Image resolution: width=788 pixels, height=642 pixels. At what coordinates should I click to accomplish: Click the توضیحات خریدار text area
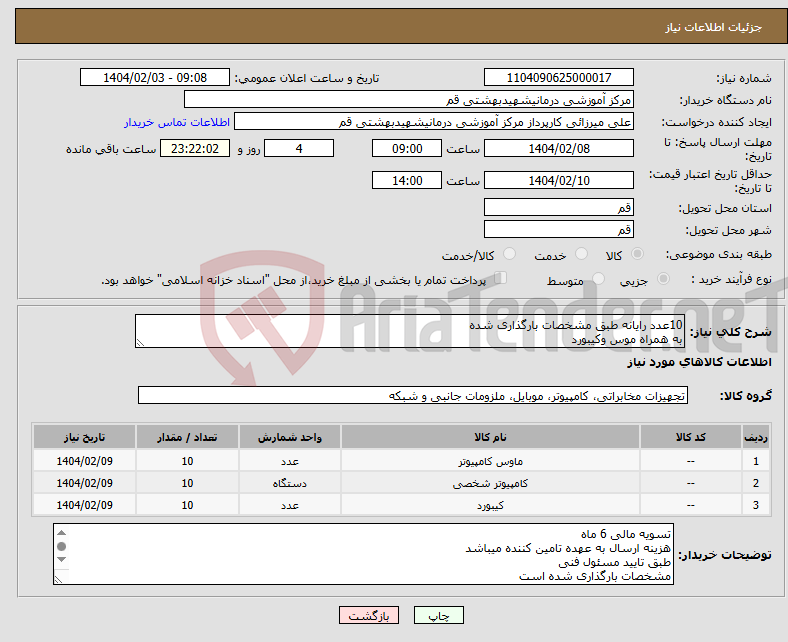[363, 554]
